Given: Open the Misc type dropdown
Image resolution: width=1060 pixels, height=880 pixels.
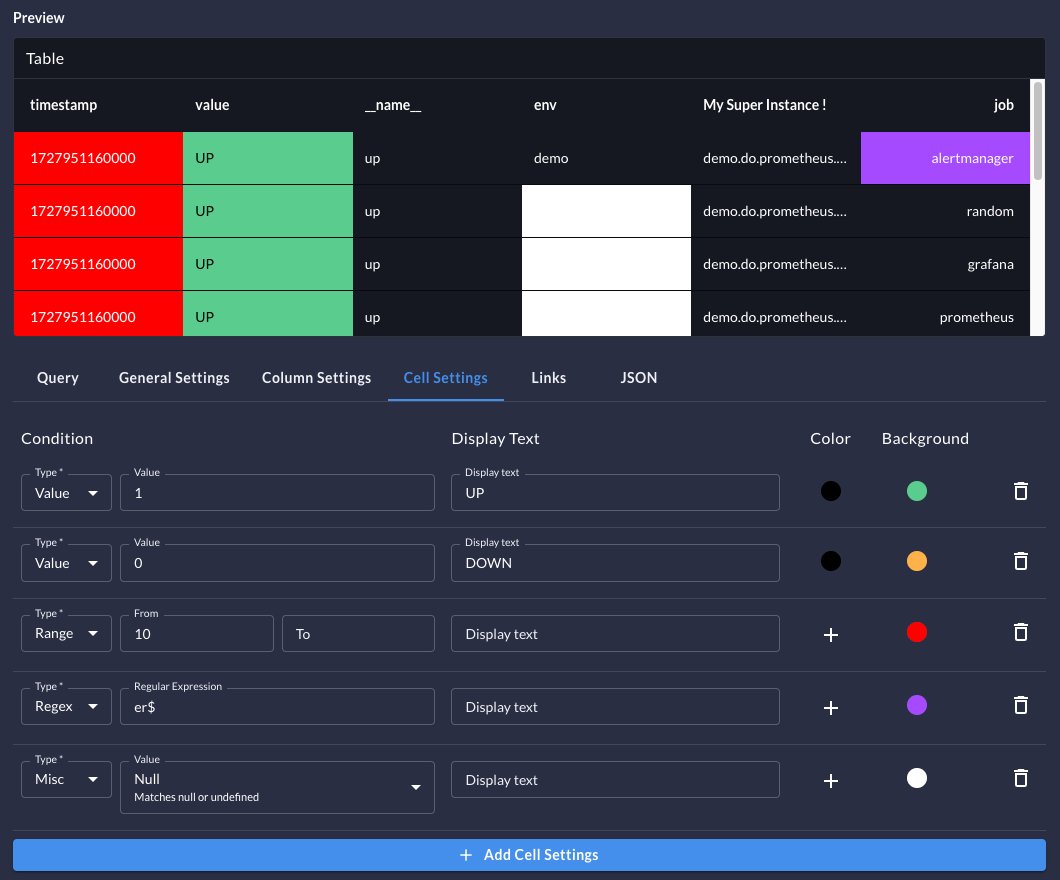Looking at the screenshot, I should click(66, 779).
